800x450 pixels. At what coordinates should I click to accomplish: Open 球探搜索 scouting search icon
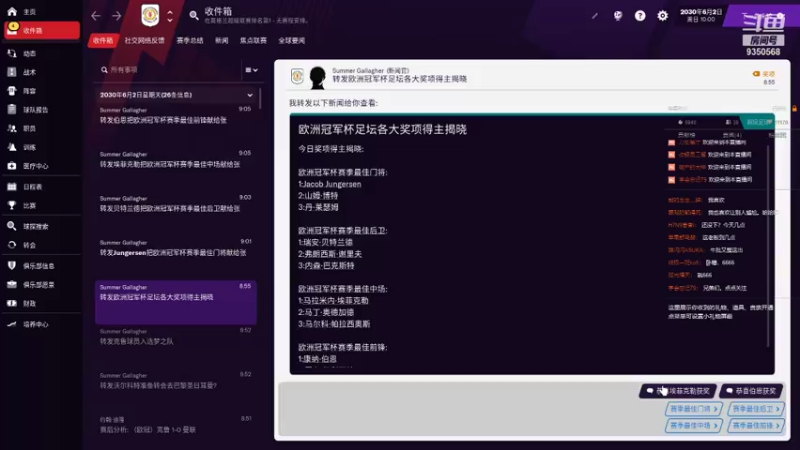tap(12, 226)
